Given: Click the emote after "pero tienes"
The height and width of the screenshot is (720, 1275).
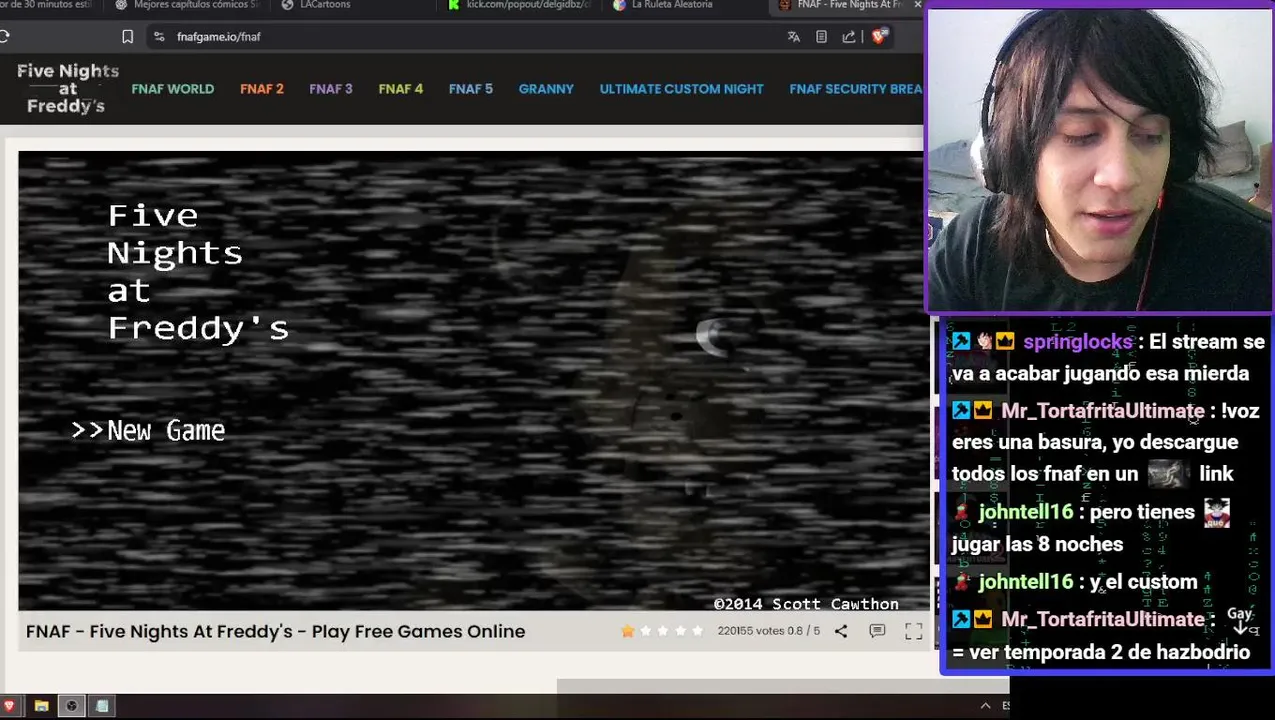Looking at the screenshot, I should 1216,512.
